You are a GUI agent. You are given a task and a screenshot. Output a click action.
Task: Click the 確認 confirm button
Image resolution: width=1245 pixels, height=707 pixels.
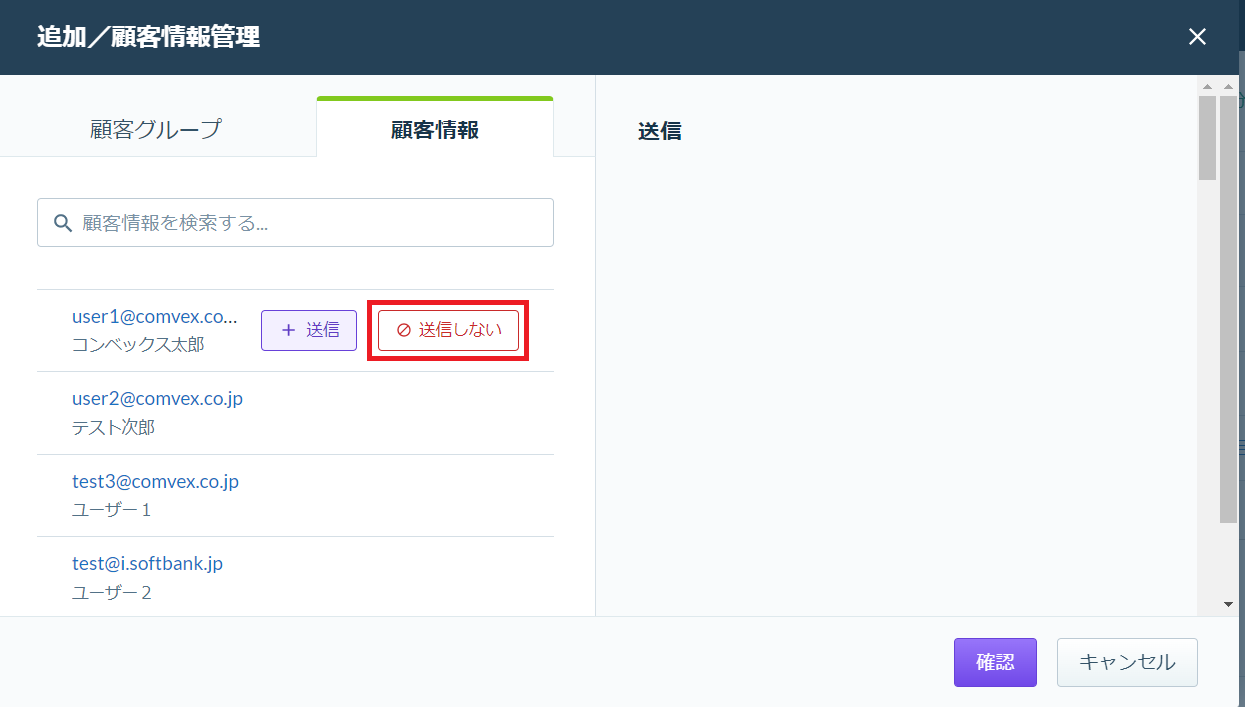click(x=995, y=662)
